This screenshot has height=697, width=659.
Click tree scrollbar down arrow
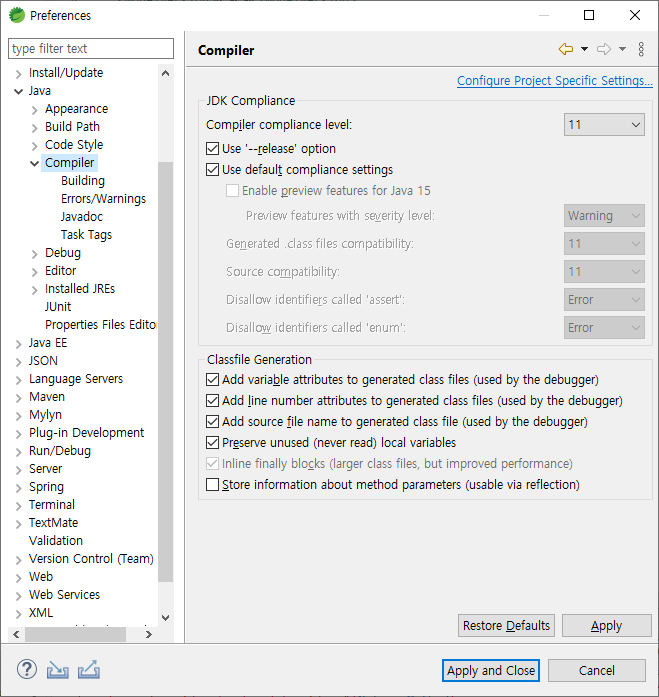[165, 617]
